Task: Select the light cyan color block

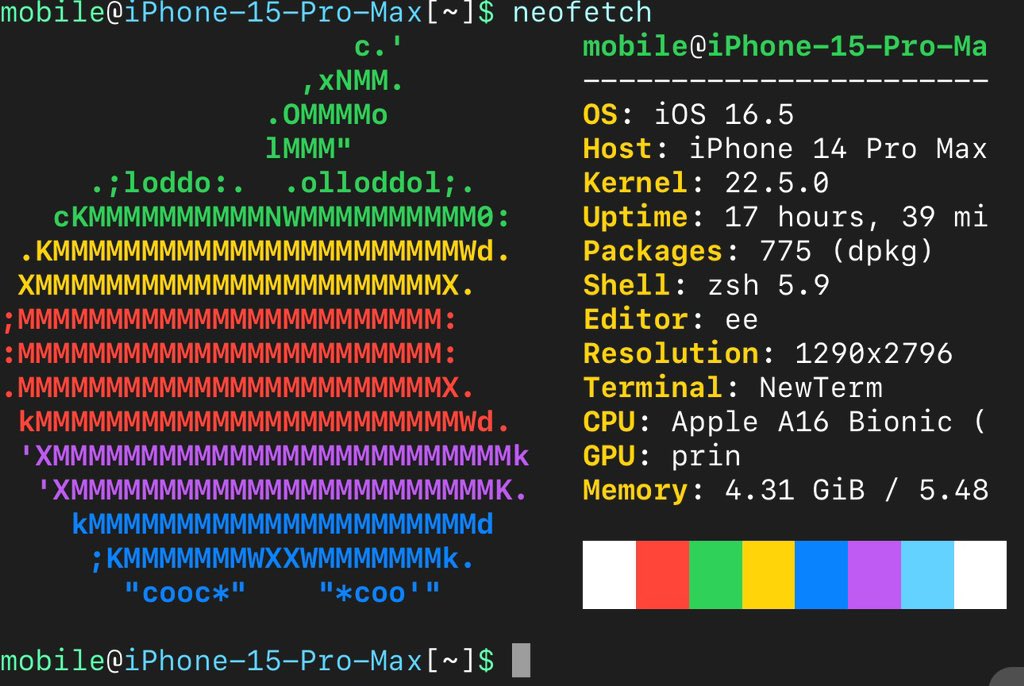Action: [x=927, y=575]
